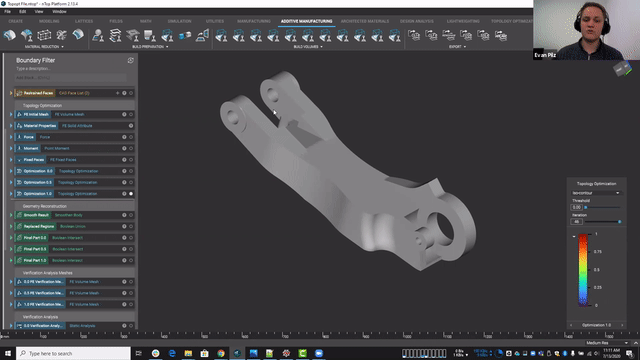Screen dimensions: 640x360
Task: Switch to the Lattices ribbon tab
Action: tap(84, 21)
